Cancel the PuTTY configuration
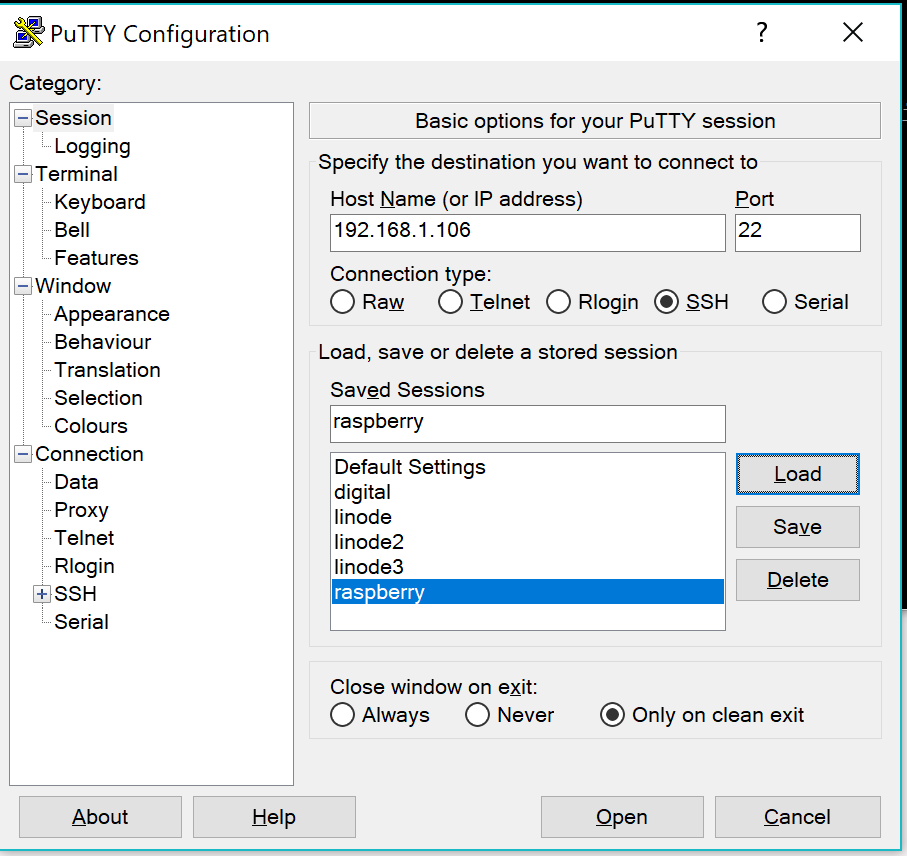Viewport: 907px width, 856px height. click(797, 817)
